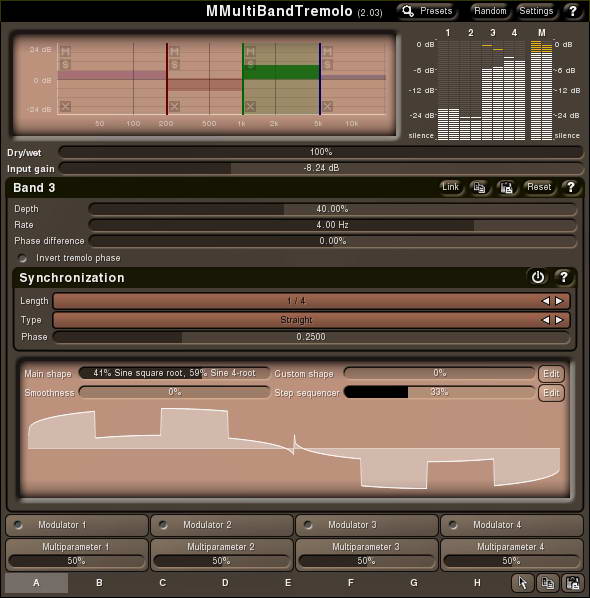This screenshot has height=598, width=590.
Task: Open Synchronization help question mark
Action: 564,277
